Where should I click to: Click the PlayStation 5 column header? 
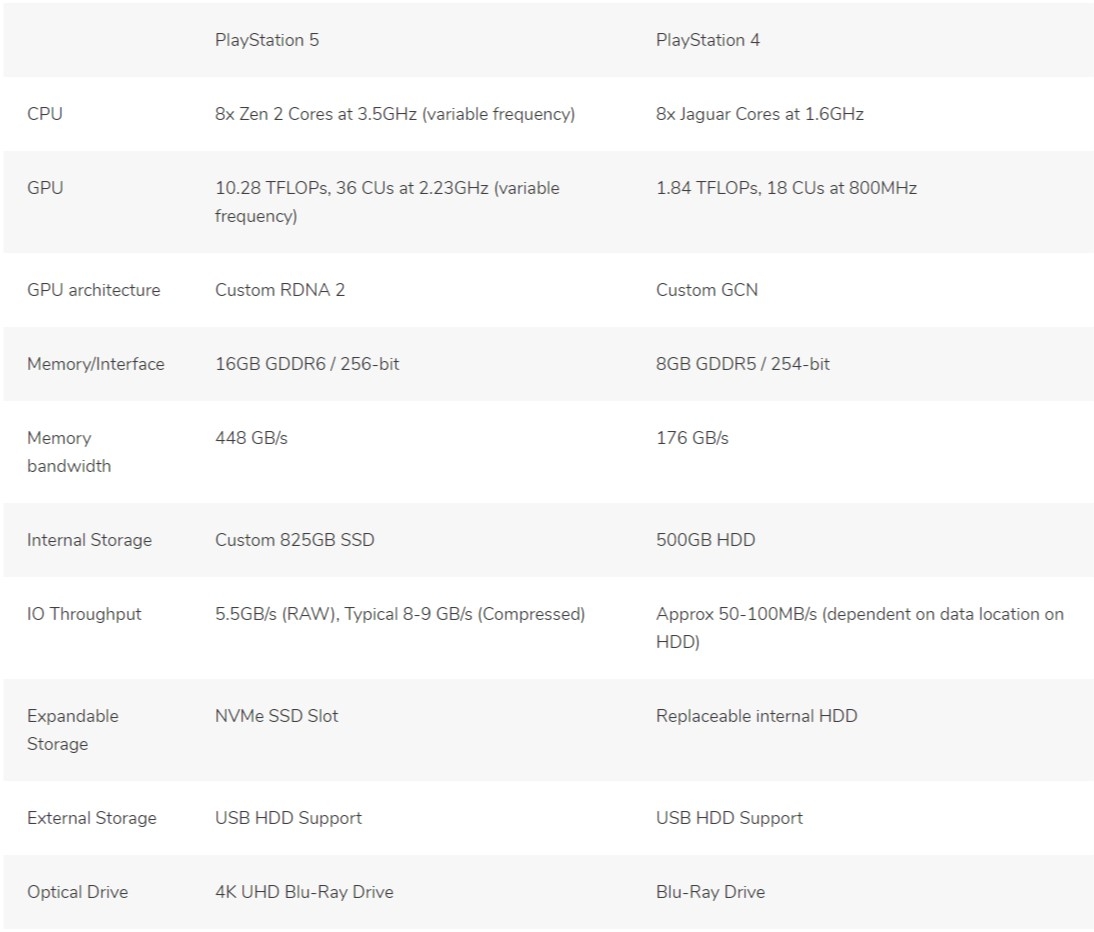(267, 40)
